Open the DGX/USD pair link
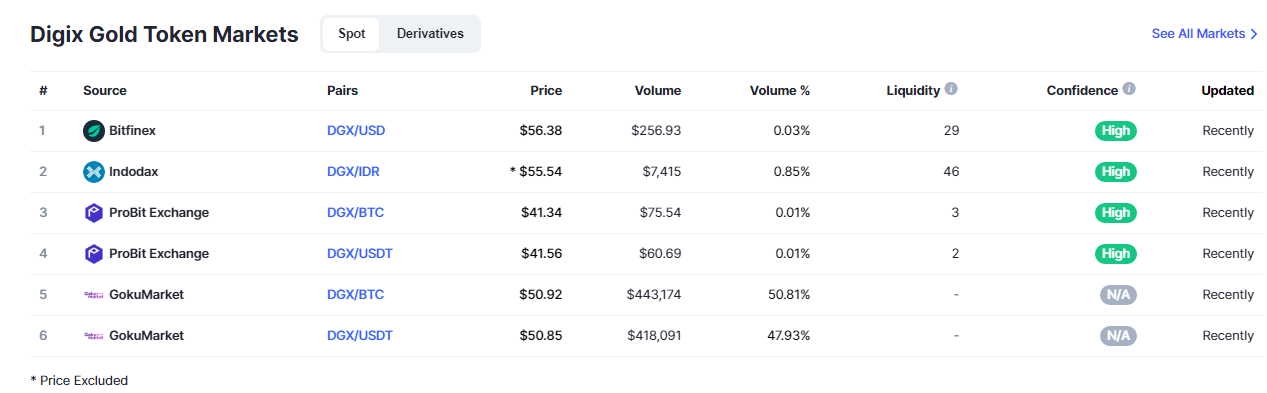1267x393 pixels. point(356,130)
